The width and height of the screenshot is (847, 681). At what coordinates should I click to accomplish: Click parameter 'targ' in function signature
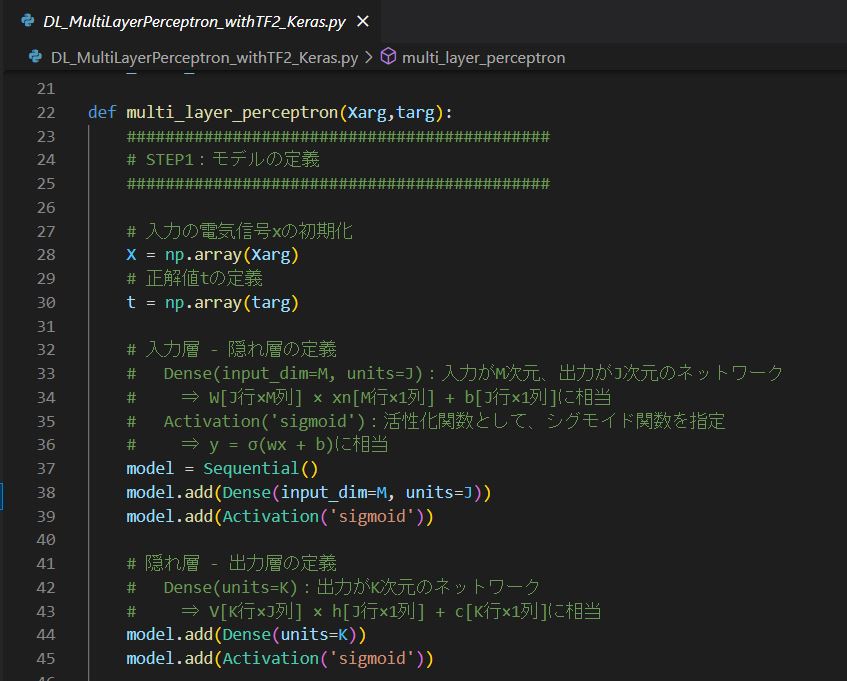(x=415, y=112)
